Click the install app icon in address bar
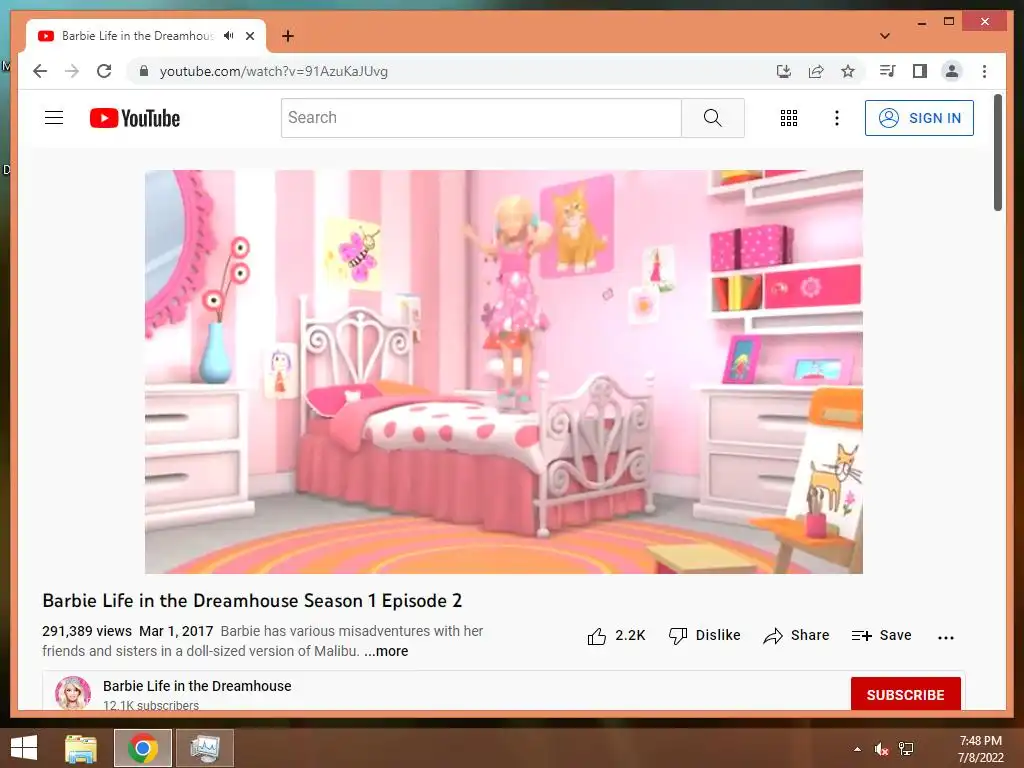Screen dimensions: 1024x768 [784, 71]
